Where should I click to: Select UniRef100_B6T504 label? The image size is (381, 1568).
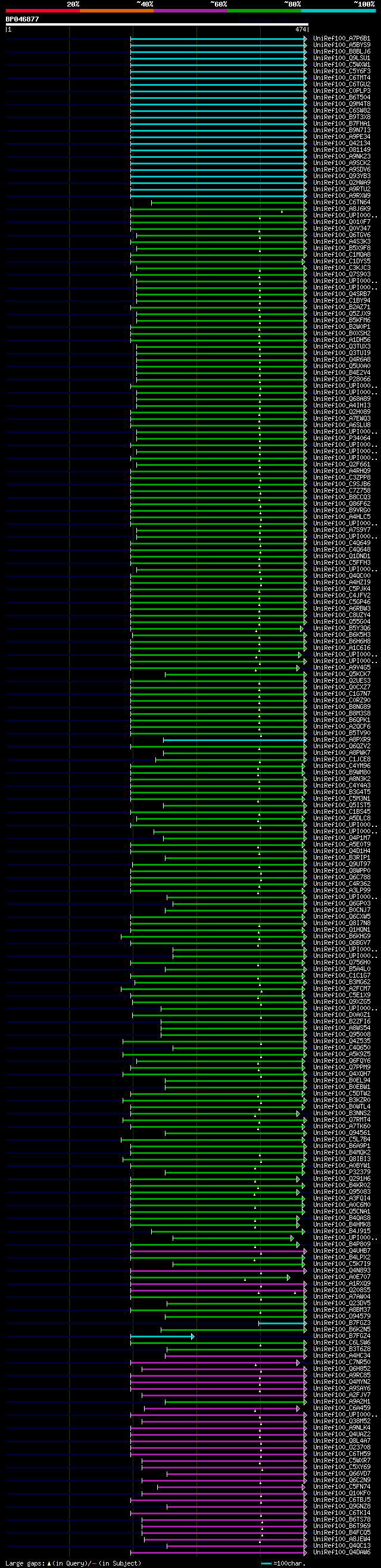(x=342, y=97)
